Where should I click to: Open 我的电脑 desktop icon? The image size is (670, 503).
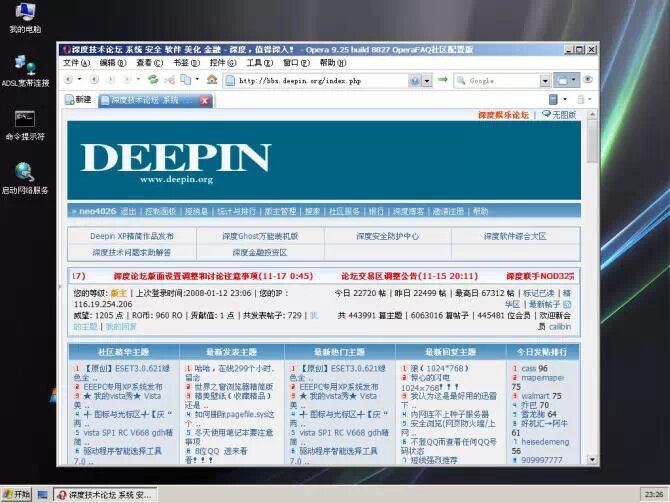click(25, 18)
